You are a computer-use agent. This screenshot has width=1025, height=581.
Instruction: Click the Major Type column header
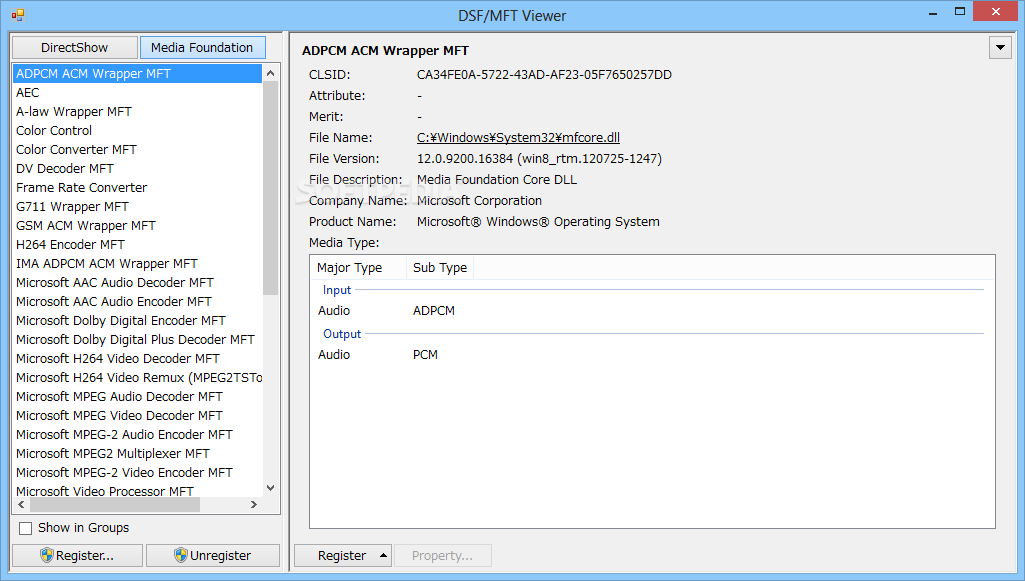[x=358, y=268]
